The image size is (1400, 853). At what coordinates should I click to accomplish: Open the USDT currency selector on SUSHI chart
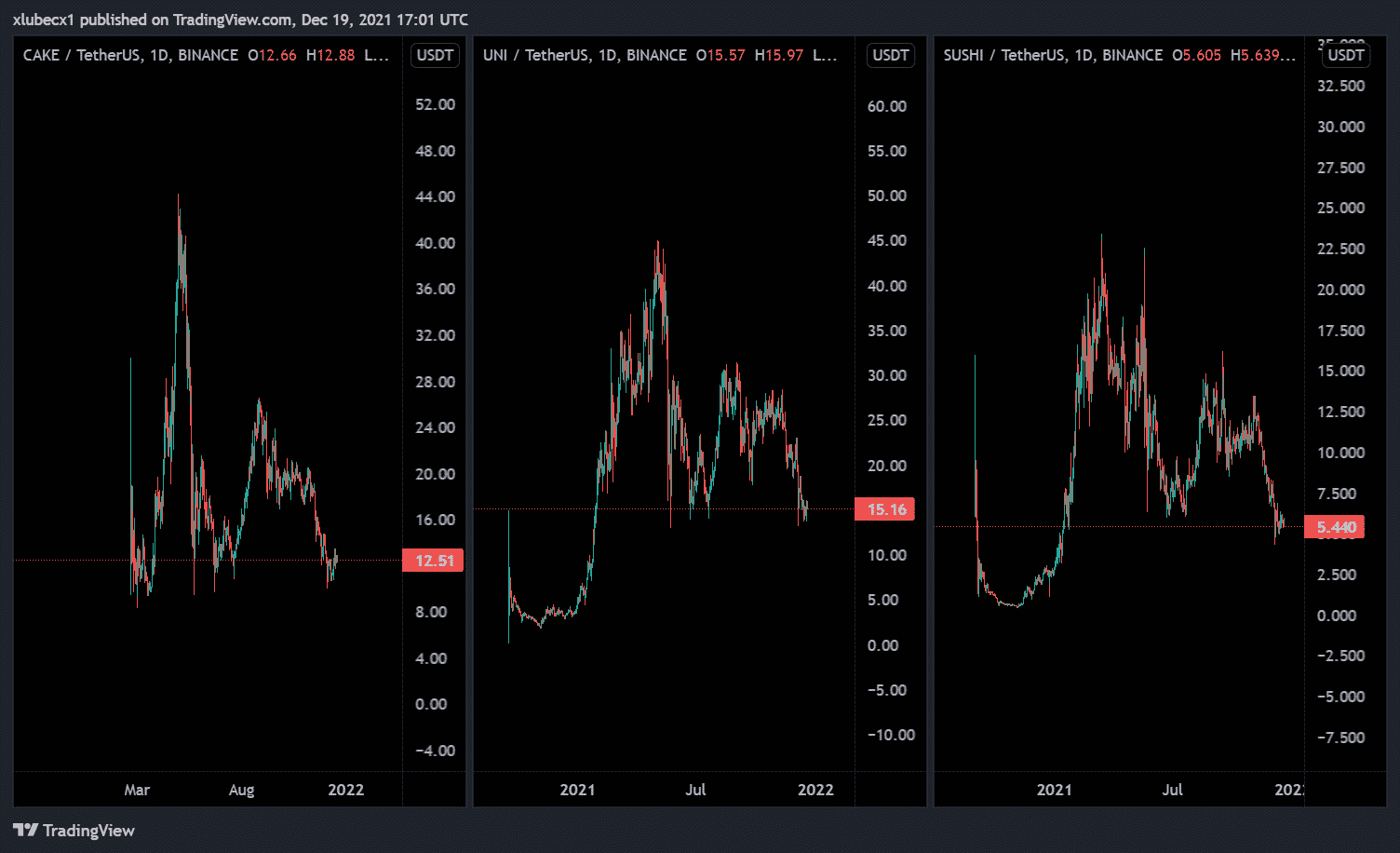(1345, 55)
